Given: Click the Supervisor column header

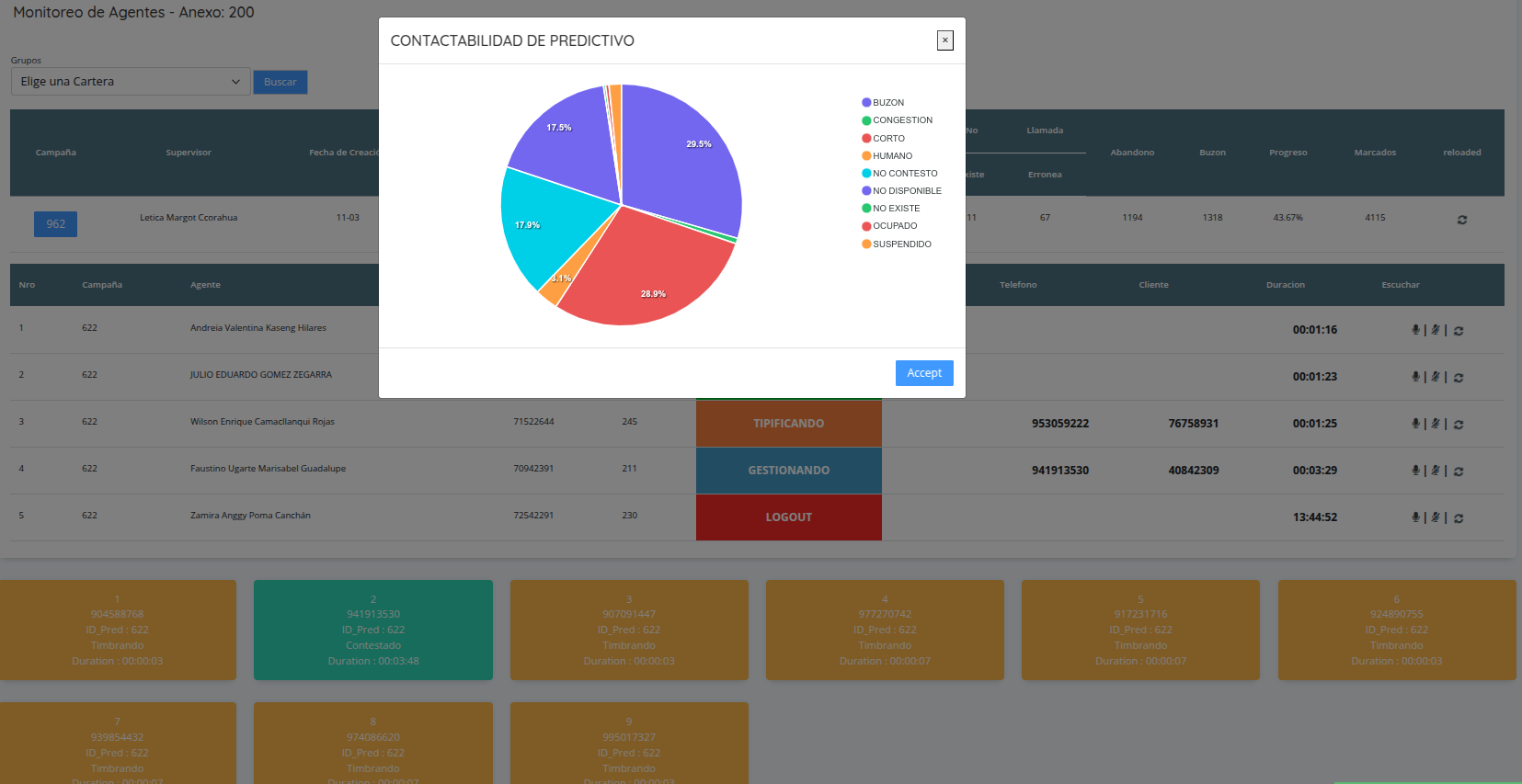Looking at the screenshot, I should pos(189,153).
